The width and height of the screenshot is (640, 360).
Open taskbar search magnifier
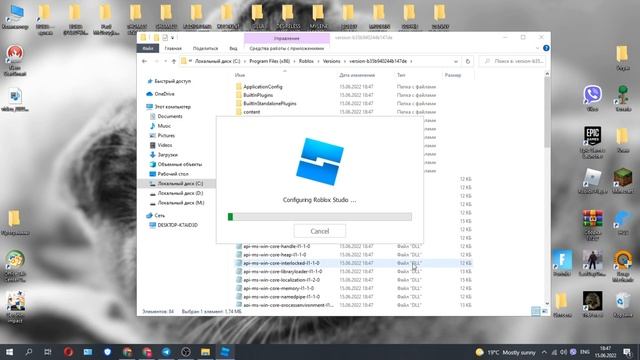click(x=29, y=351)
